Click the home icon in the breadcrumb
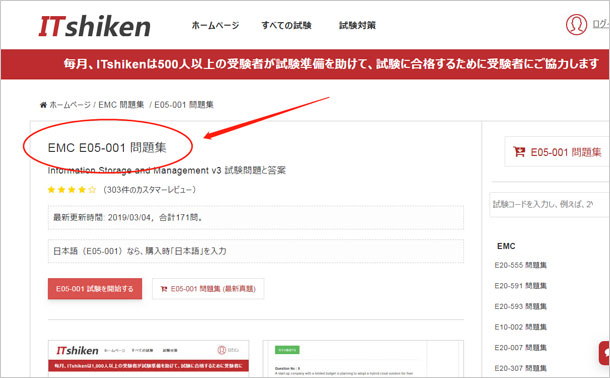This screenshot has height=378, width=610. 43,105
